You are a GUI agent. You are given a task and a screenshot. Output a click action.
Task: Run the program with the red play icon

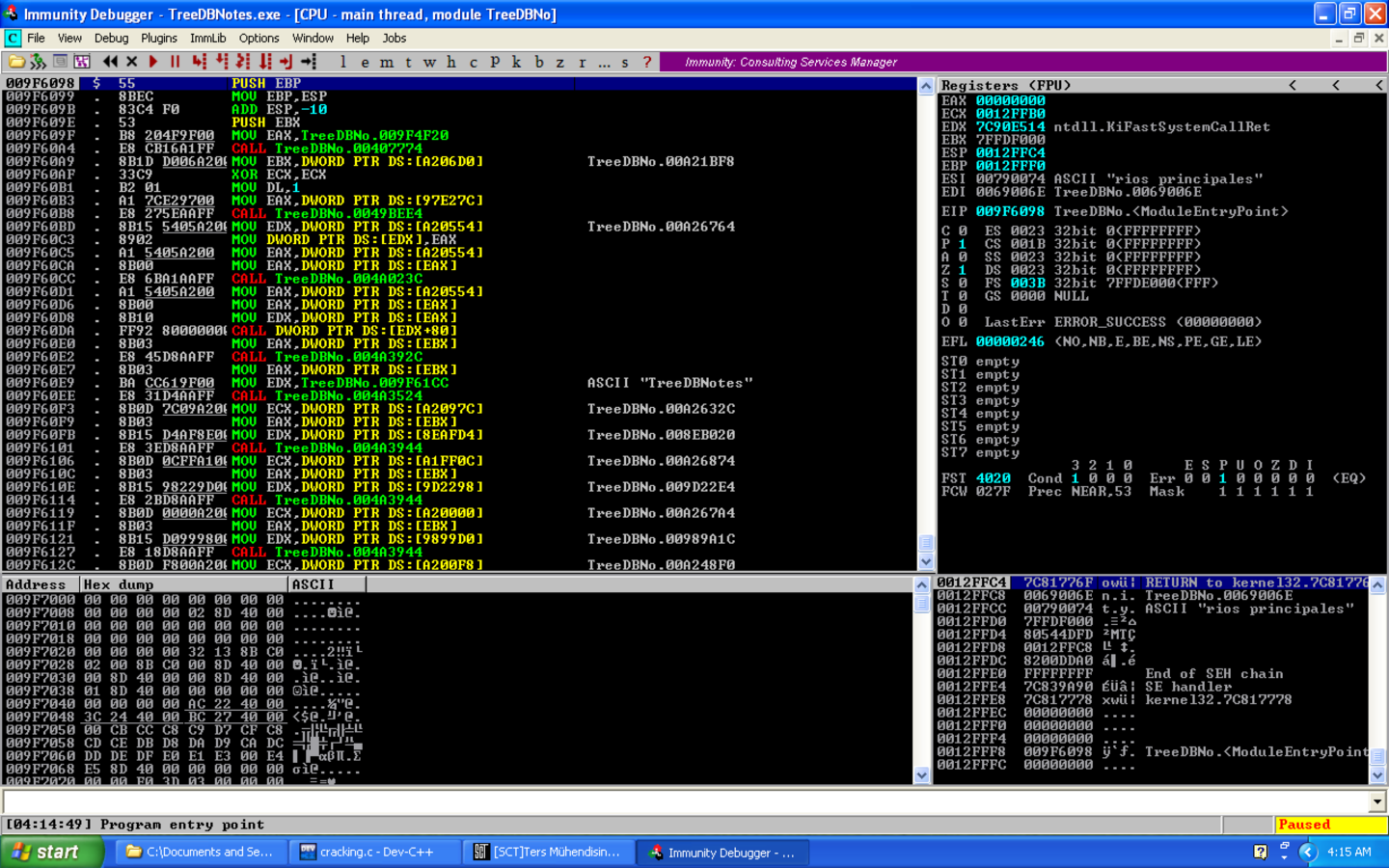[153, 62]
